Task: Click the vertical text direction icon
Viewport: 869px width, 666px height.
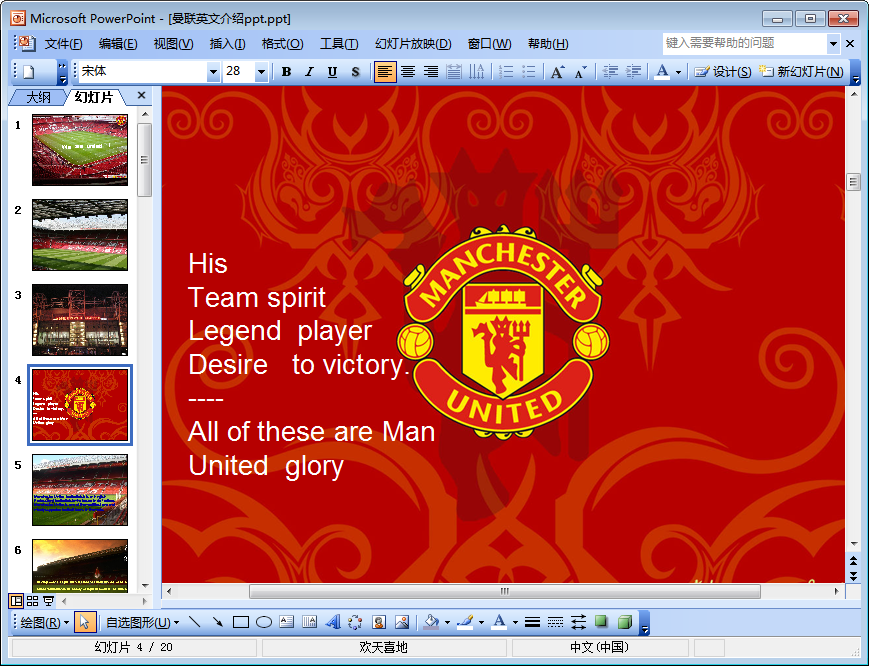Action: (x=476, y=71)
